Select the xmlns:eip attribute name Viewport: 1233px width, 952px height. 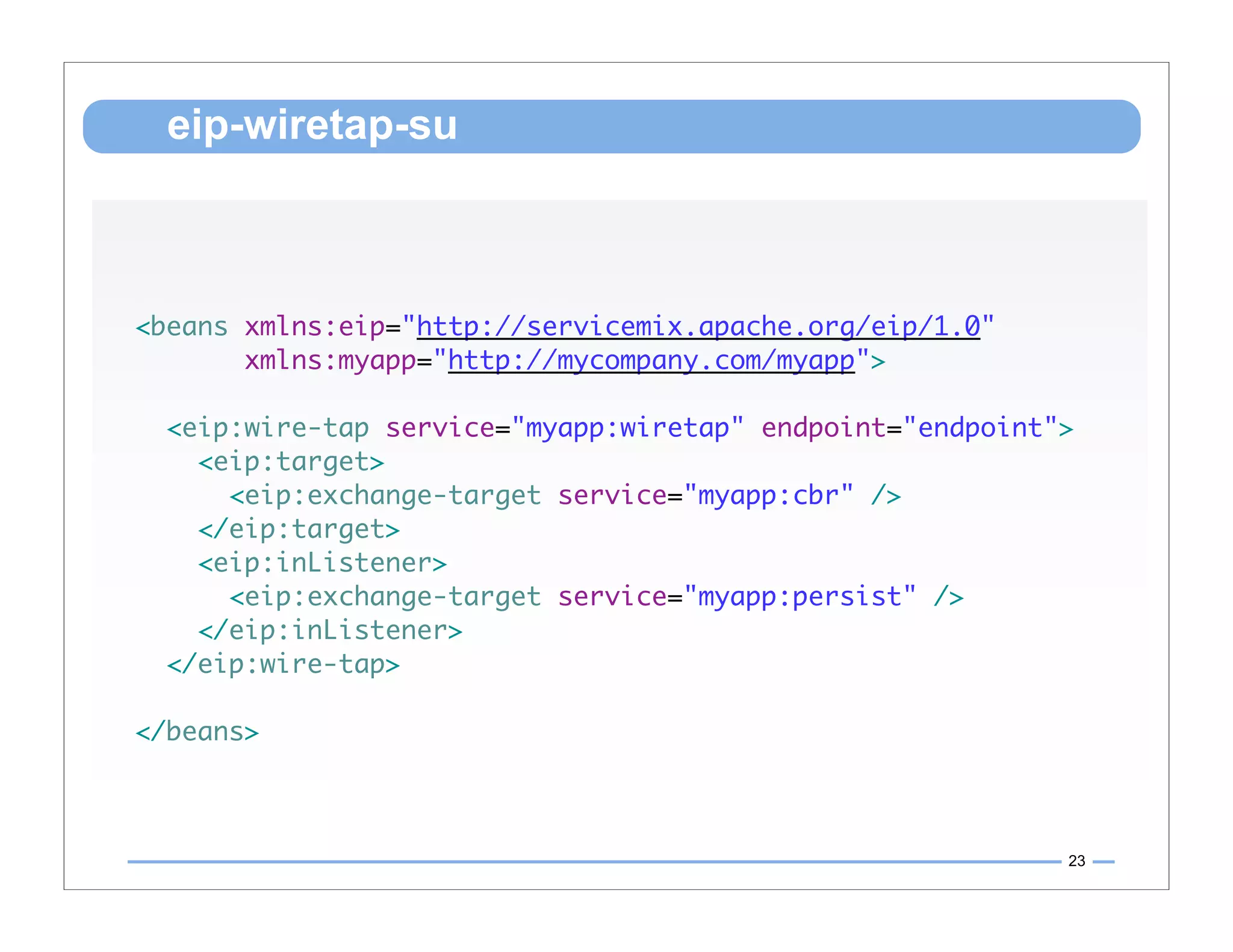315,327
